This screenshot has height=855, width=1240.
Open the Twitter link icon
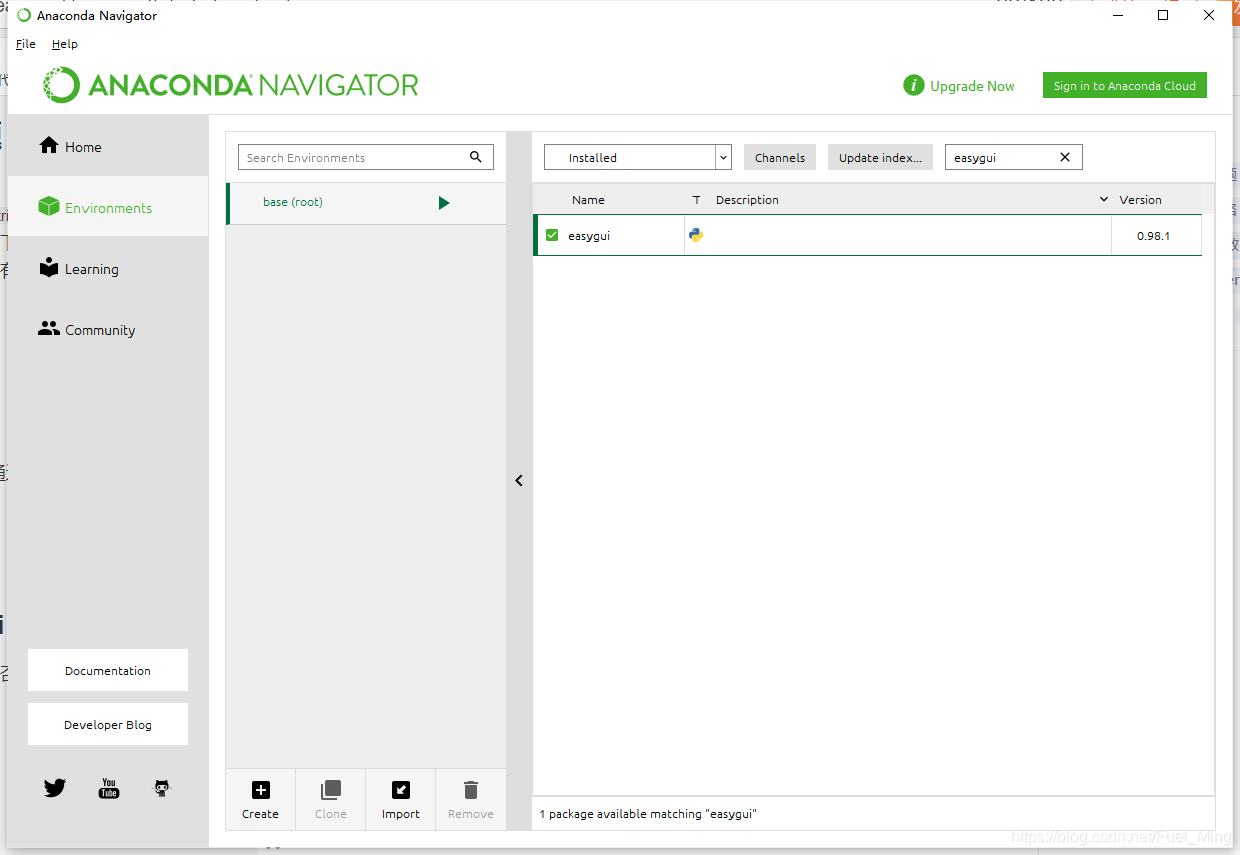[x=55, y=788]
